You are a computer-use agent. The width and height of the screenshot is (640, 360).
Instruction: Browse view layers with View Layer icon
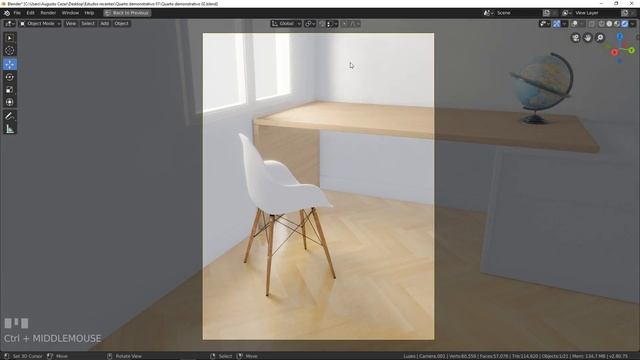(567, 13)
